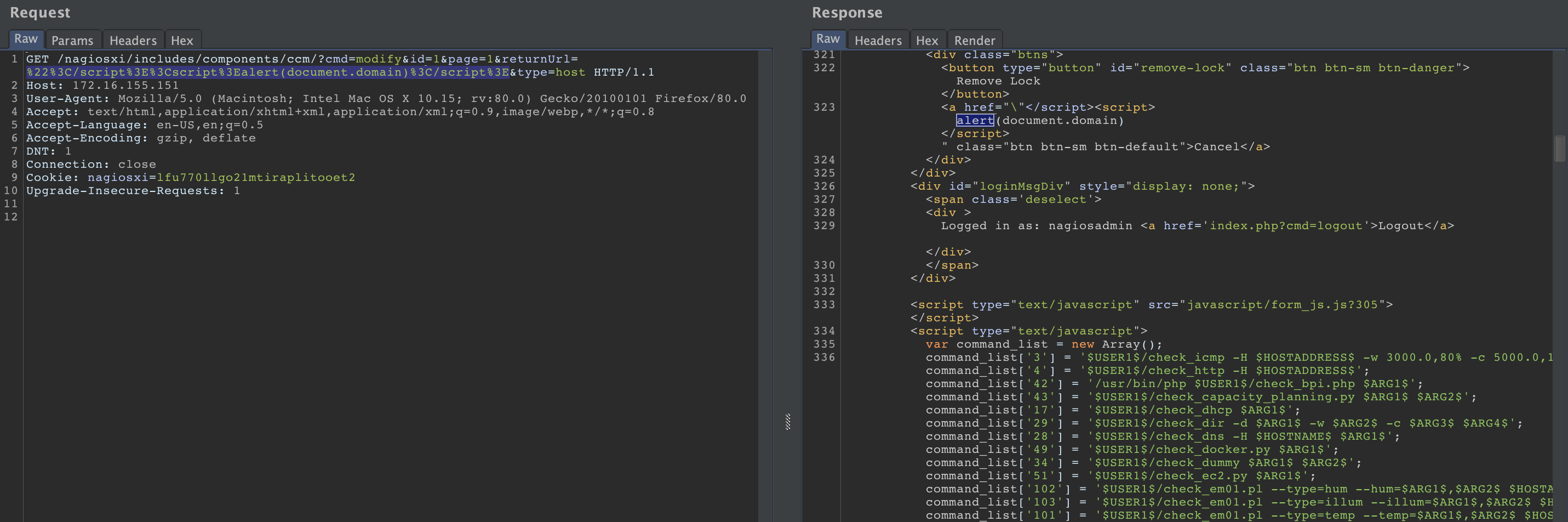
Task: Click the 'Remove Lock' text in response
Action: tap(998, 81)
